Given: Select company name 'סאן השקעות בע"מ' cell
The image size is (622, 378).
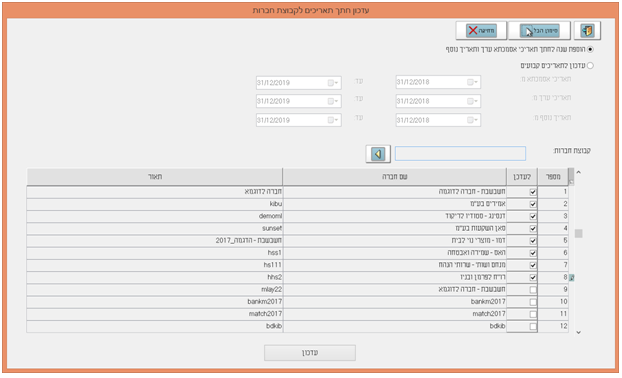Looking at the screenshot, I should coord(395,228).
